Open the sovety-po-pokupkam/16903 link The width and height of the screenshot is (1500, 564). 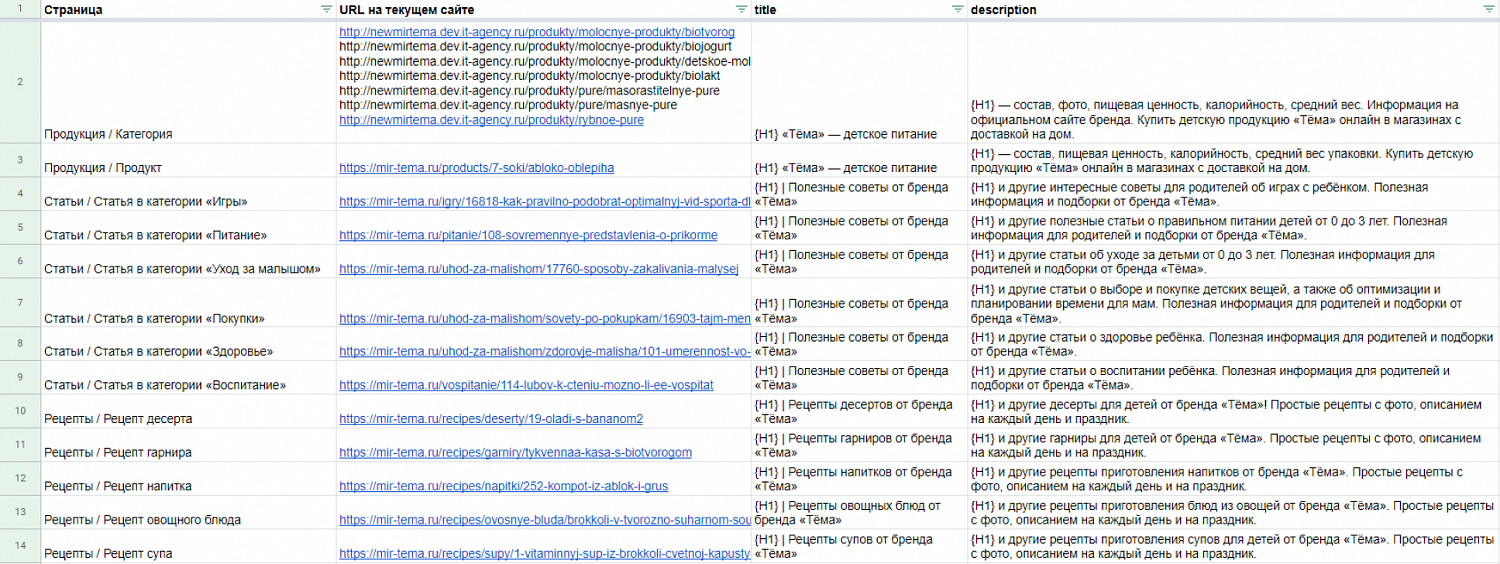point(545,319)
